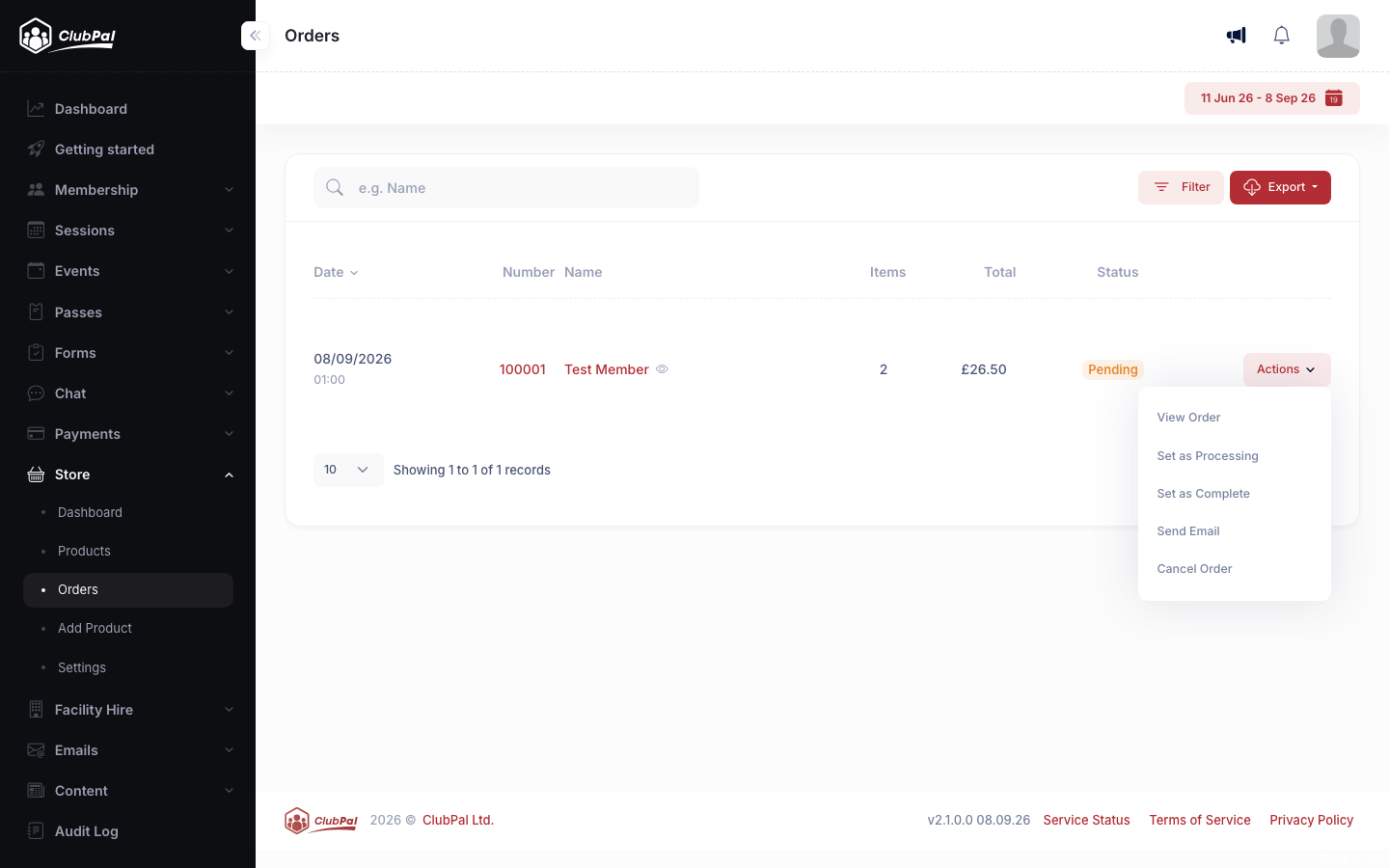Sort orders by the Date column

tap(336, 272)
